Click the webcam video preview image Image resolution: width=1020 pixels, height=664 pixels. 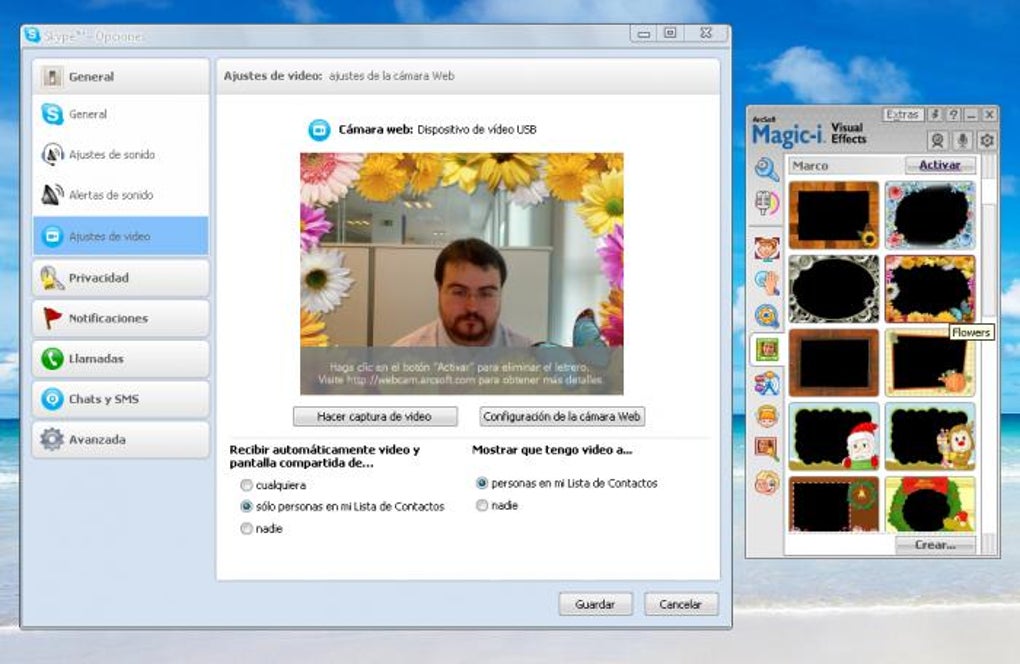click(x=462, y=274)
